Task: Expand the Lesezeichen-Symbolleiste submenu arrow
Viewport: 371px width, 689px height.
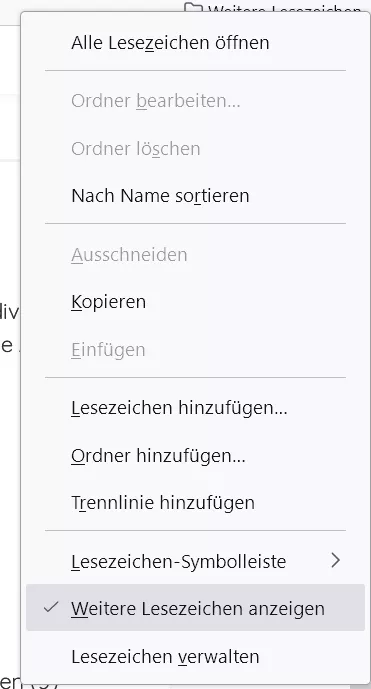Action: [336, 560]
